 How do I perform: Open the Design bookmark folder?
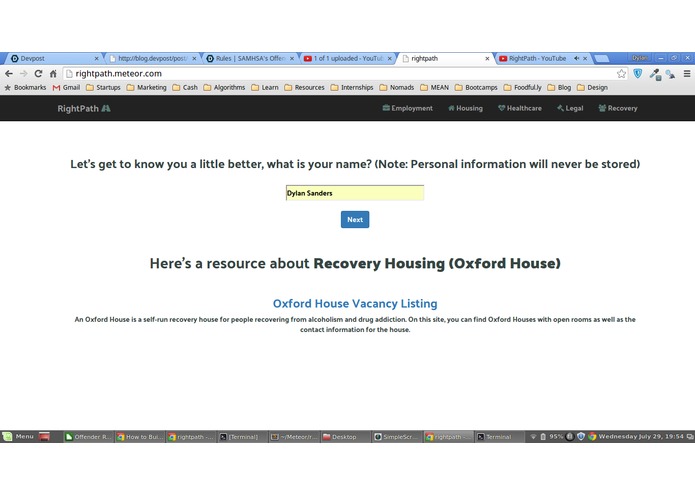pos(593,87)
